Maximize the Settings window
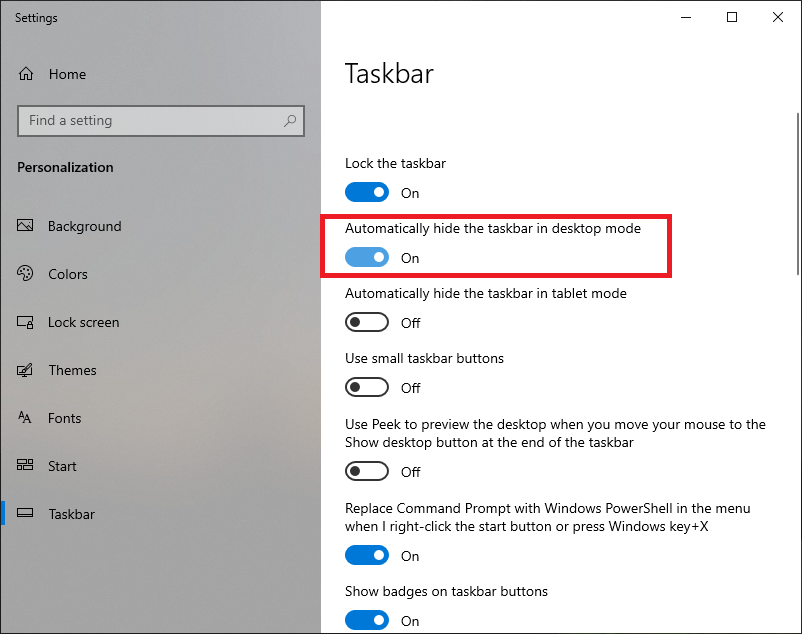The image size is (802, 634). click(732, 17)
